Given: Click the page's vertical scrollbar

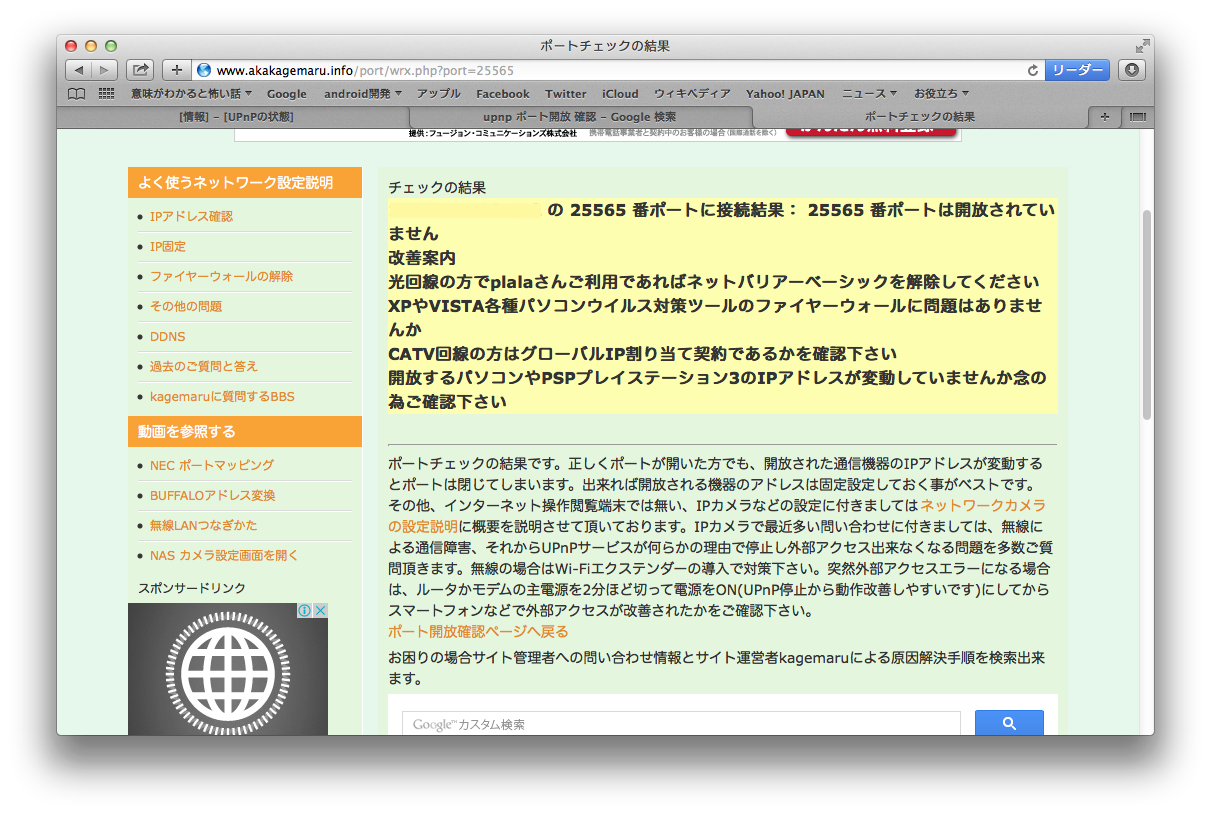Looking at the screenshot, I should (x=1146, y=320).
